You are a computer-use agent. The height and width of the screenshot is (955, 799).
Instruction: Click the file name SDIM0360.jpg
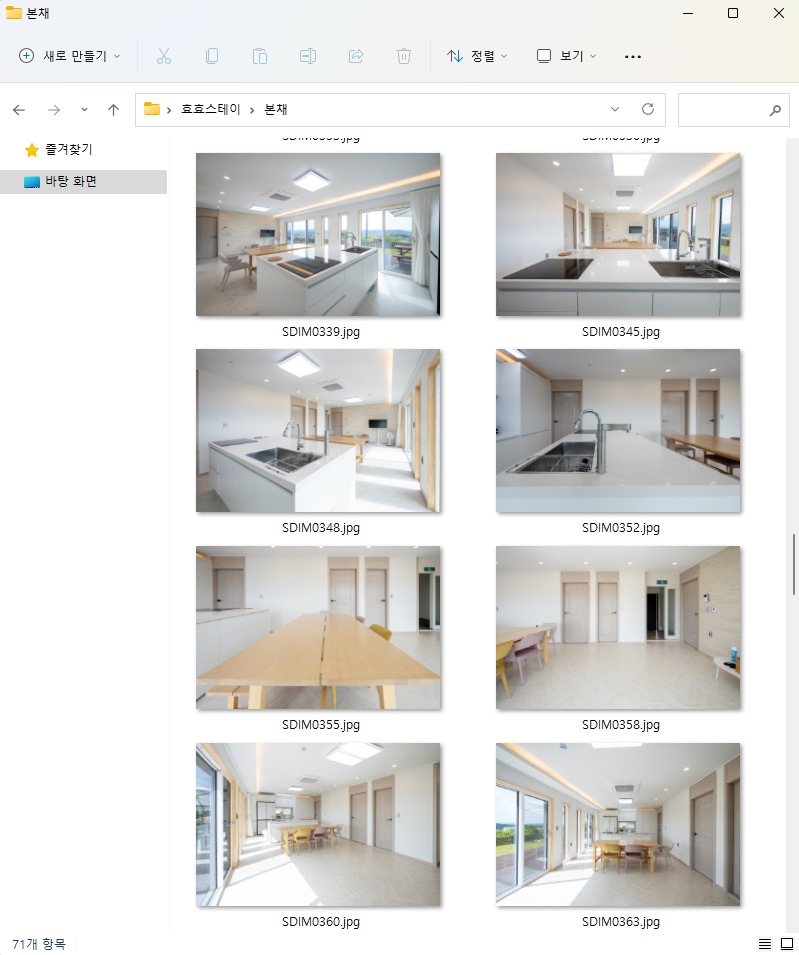(321, 922)
